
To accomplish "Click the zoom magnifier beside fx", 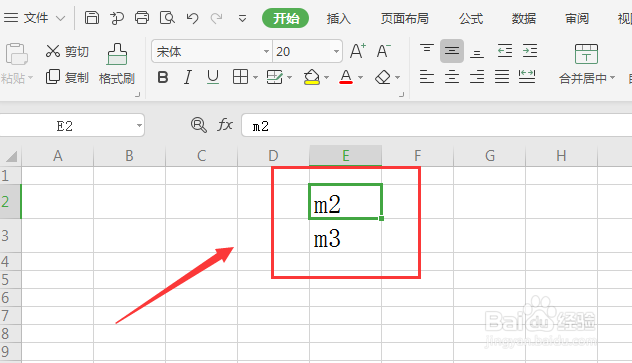I will pos(199,125).
